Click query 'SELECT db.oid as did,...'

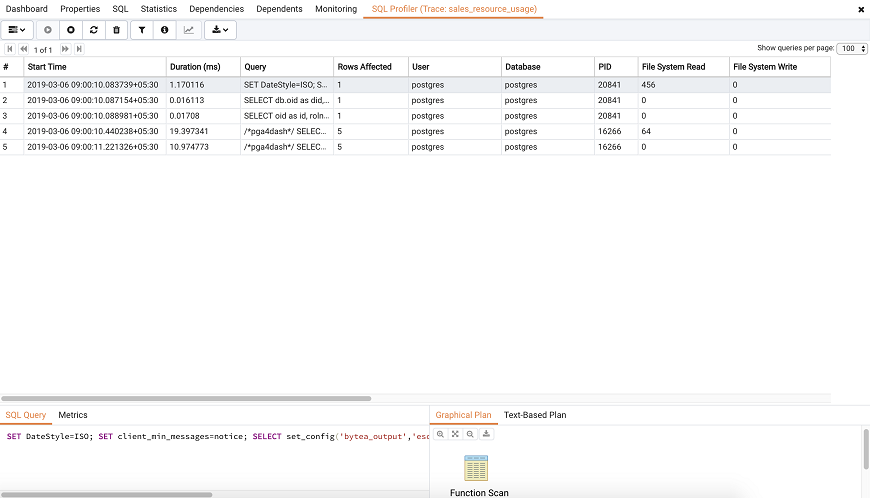286,100
